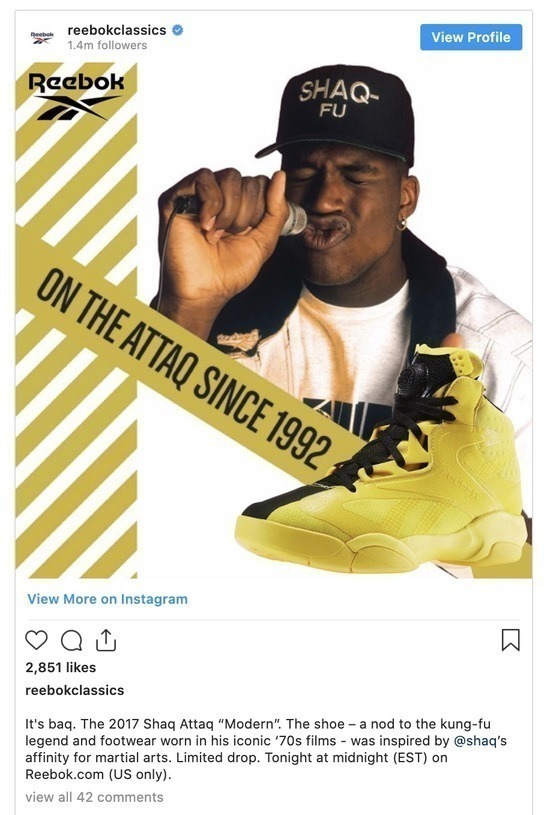The image size is (544, 815).
Task: Click the 2,851 likes count
Action: point(61,667)
